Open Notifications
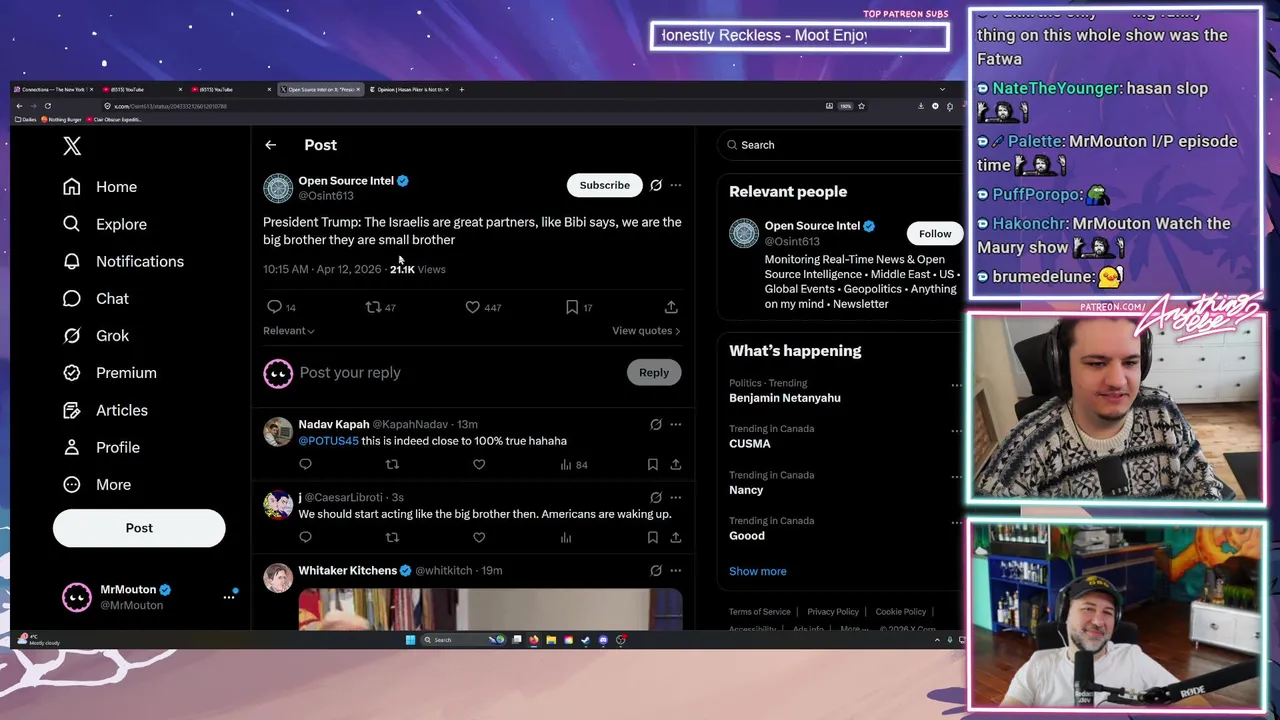The width and height of the screenshot is (1280, 720). [123, 261]
